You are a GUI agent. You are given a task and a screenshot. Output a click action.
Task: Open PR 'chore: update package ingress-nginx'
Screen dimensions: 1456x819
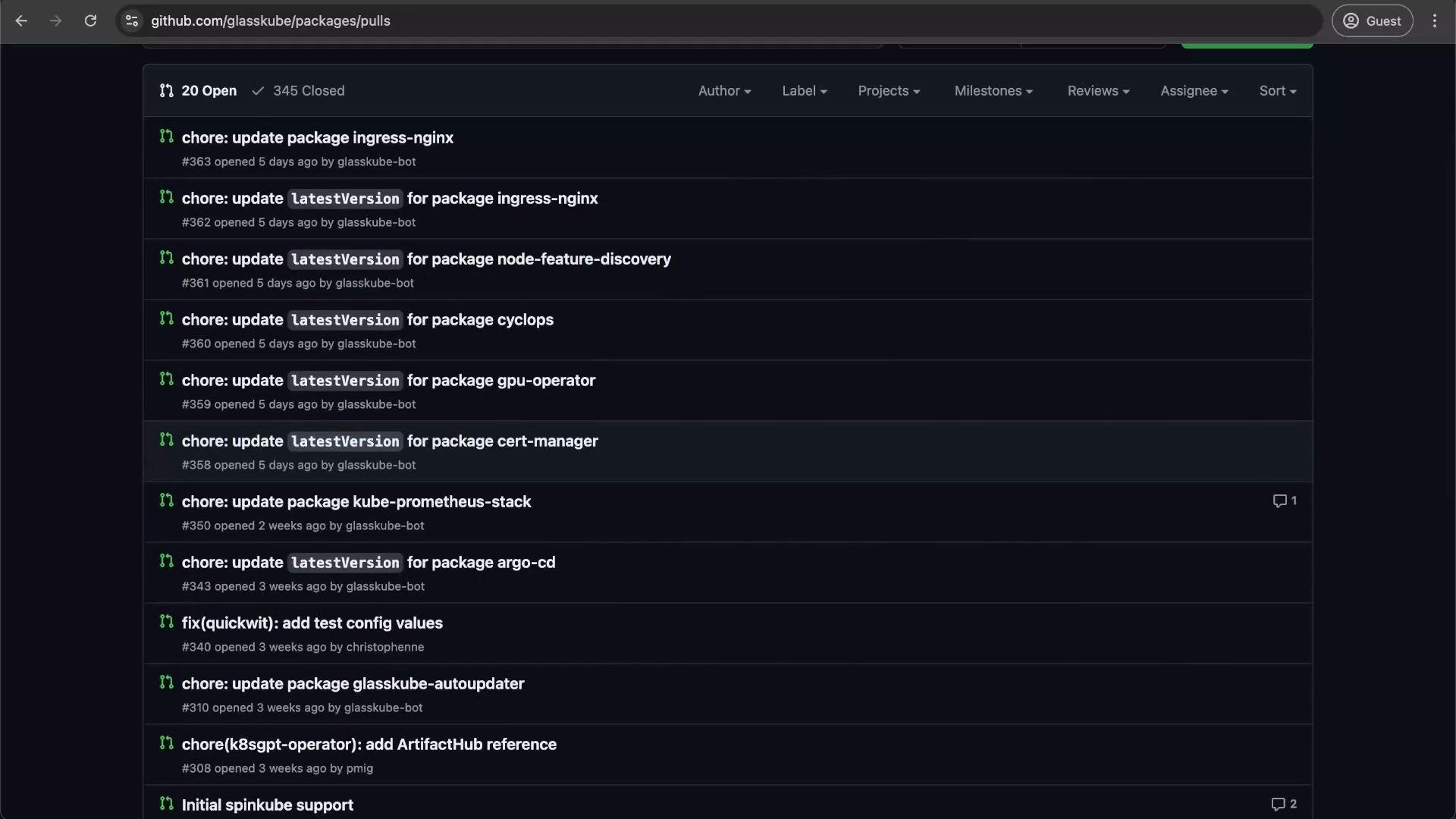pyautogui.click(x=318, y=137)
